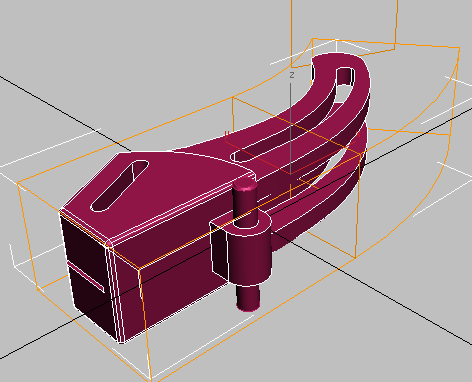Select the vertical gray Z axis line
This screenshot has height=382, width=472.
[x=290, y=128]
